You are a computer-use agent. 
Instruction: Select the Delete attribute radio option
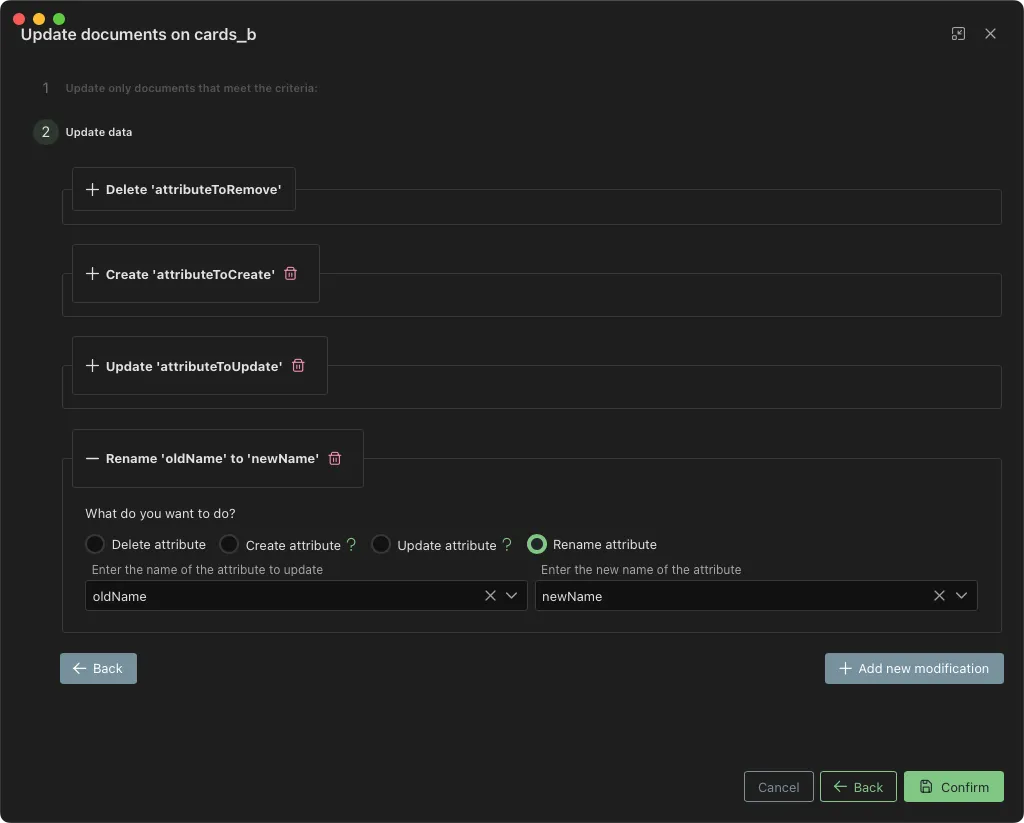coord(95,545)
